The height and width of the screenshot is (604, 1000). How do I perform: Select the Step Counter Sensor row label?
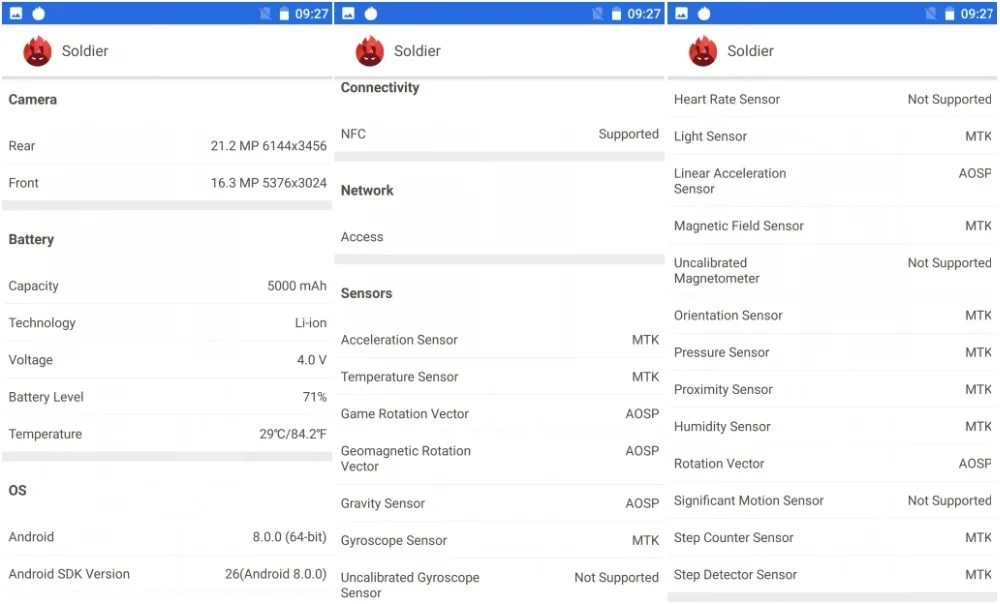(733, 538)
